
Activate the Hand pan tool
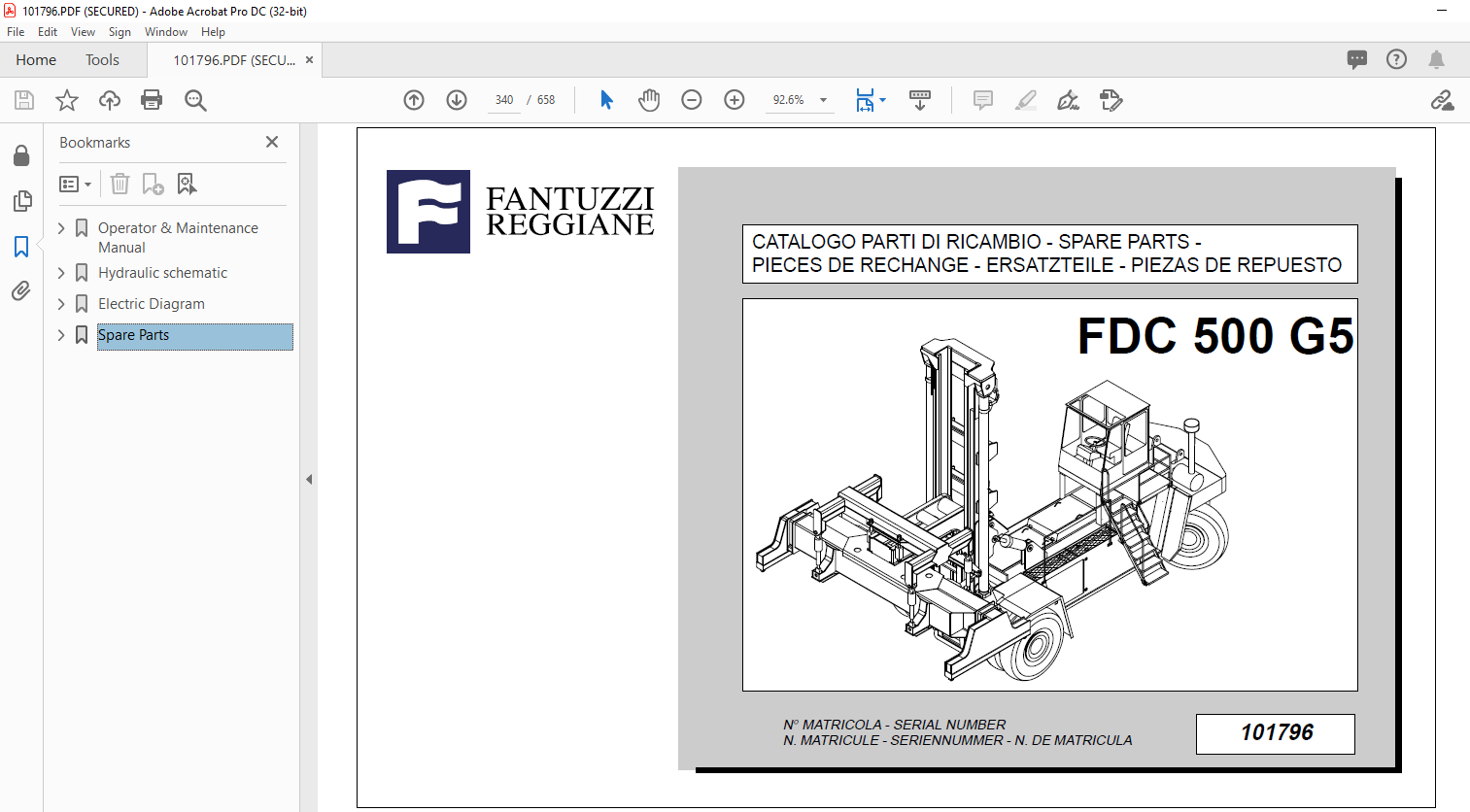(x=649, y=100)
